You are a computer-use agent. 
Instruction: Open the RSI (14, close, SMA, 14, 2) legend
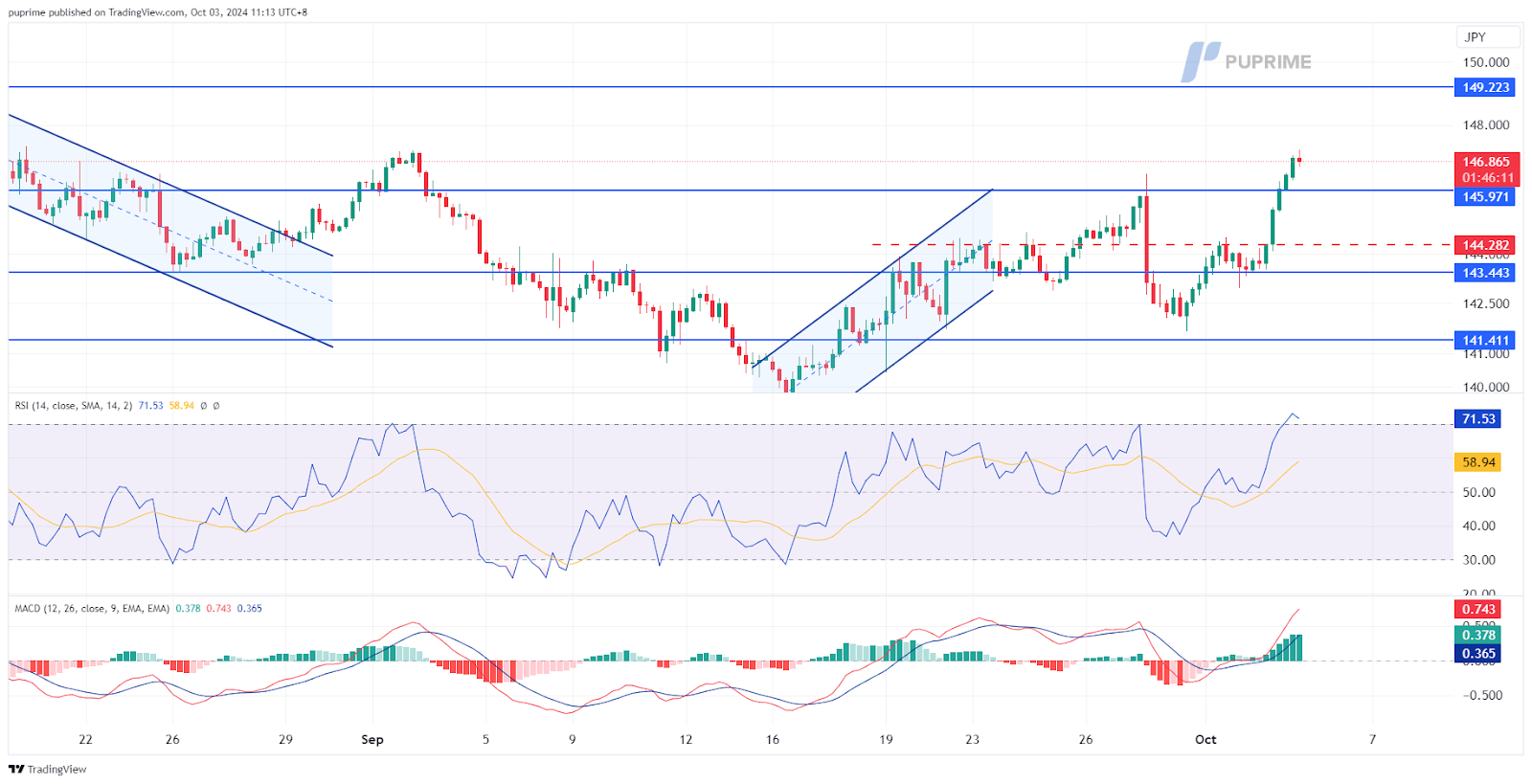pos(74,406)
